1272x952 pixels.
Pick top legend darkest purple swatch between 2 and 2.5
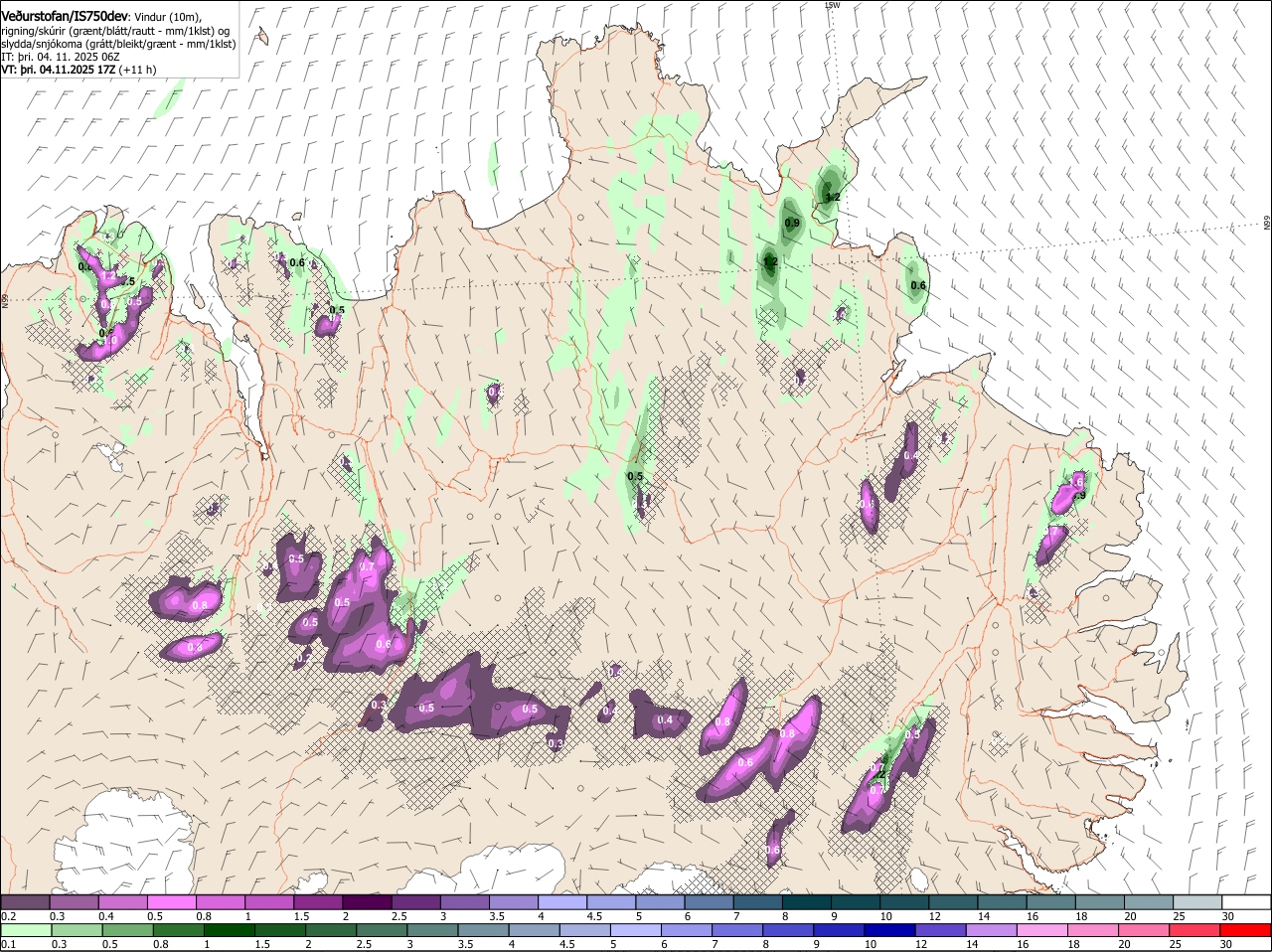[367, 901]
